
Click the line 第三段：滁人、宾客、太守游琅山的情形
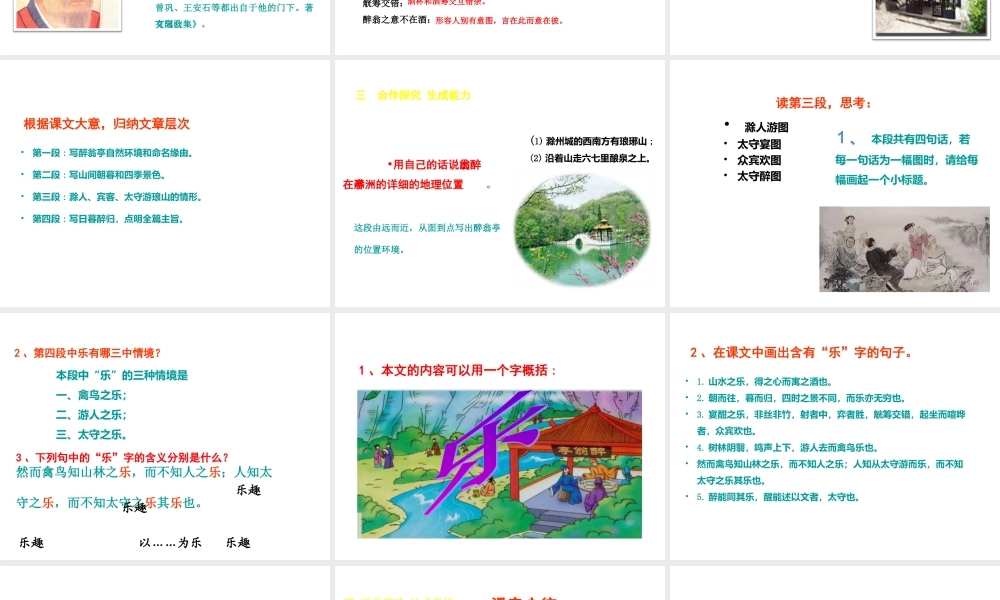(x=117, y=197)
